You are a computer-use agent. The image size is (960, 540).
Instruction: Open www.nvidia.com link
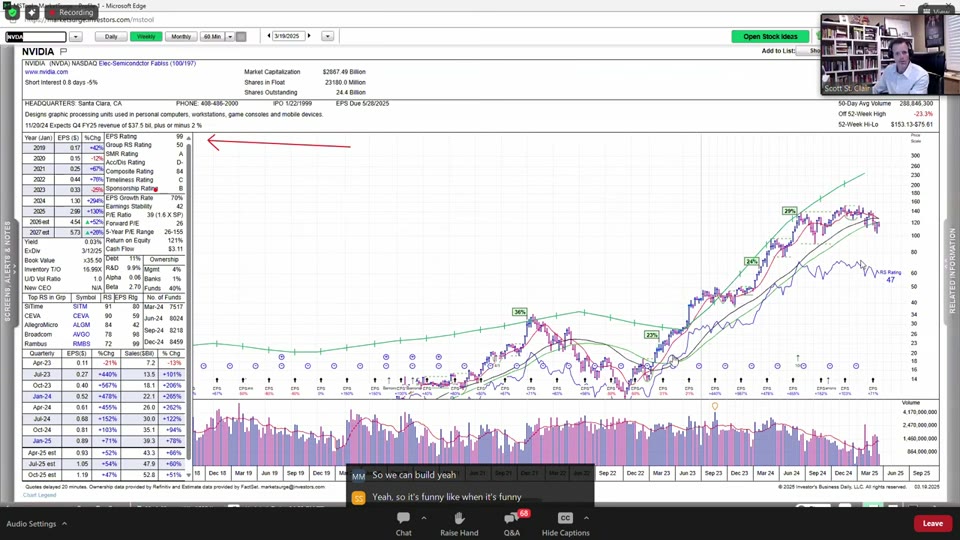[47, 72]
